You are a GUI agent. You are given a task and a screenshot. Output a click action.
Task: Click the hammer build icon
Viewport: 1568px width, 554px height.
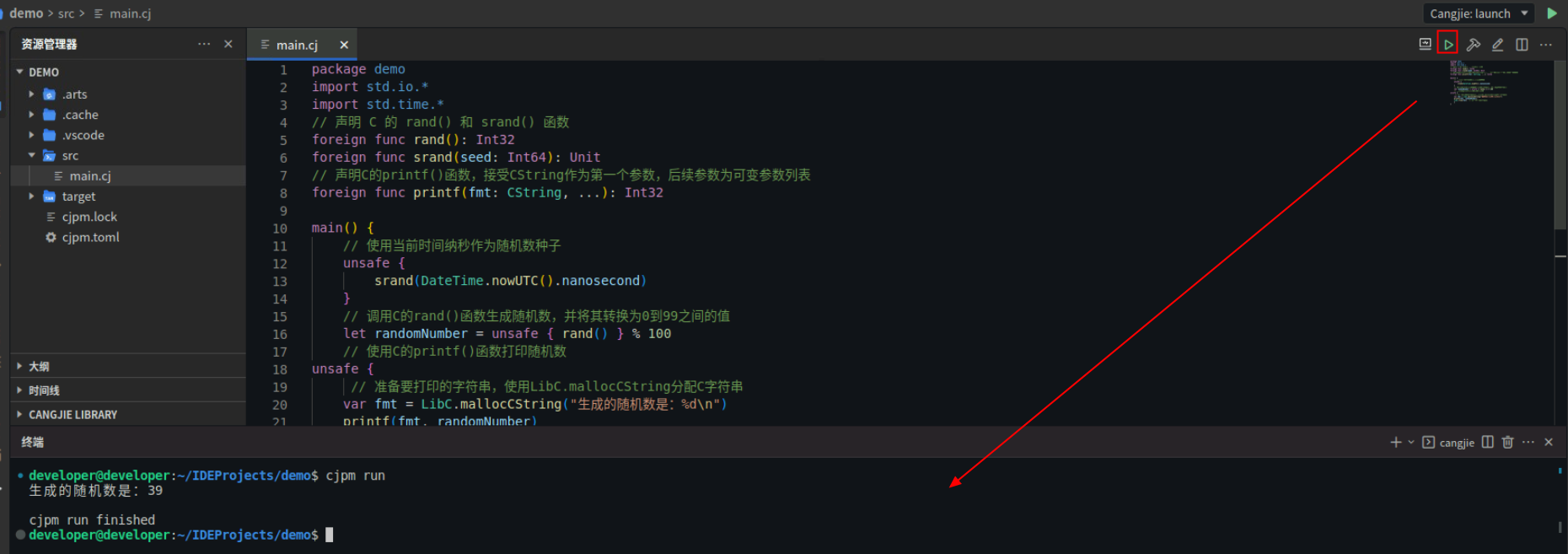pyautogui.click(x=1473, y=45)
